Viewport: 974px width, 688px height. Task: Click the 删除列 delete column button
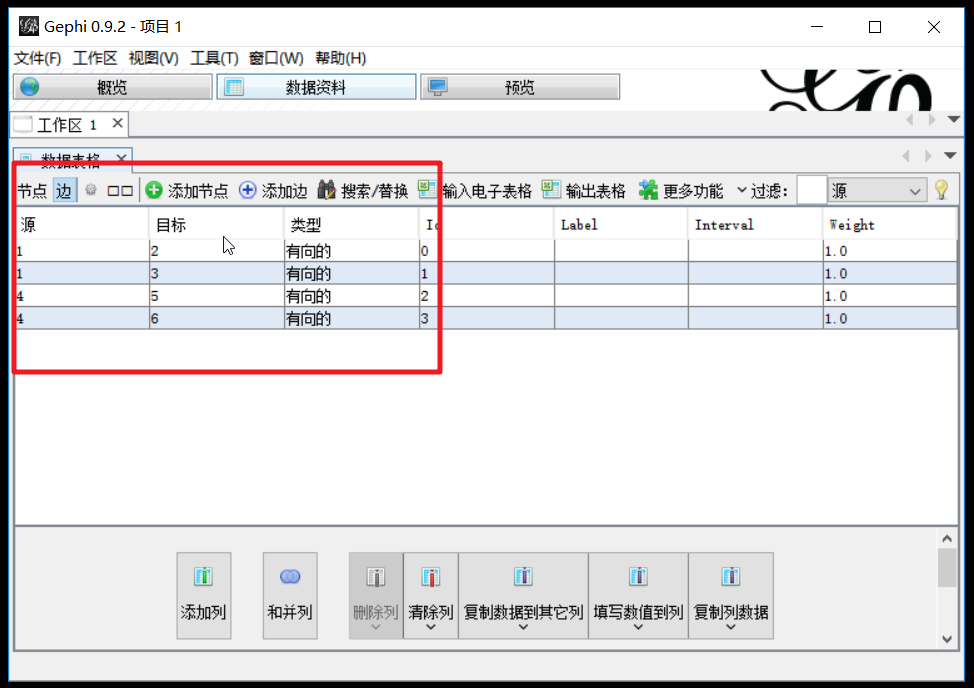(x=376, y=595)
